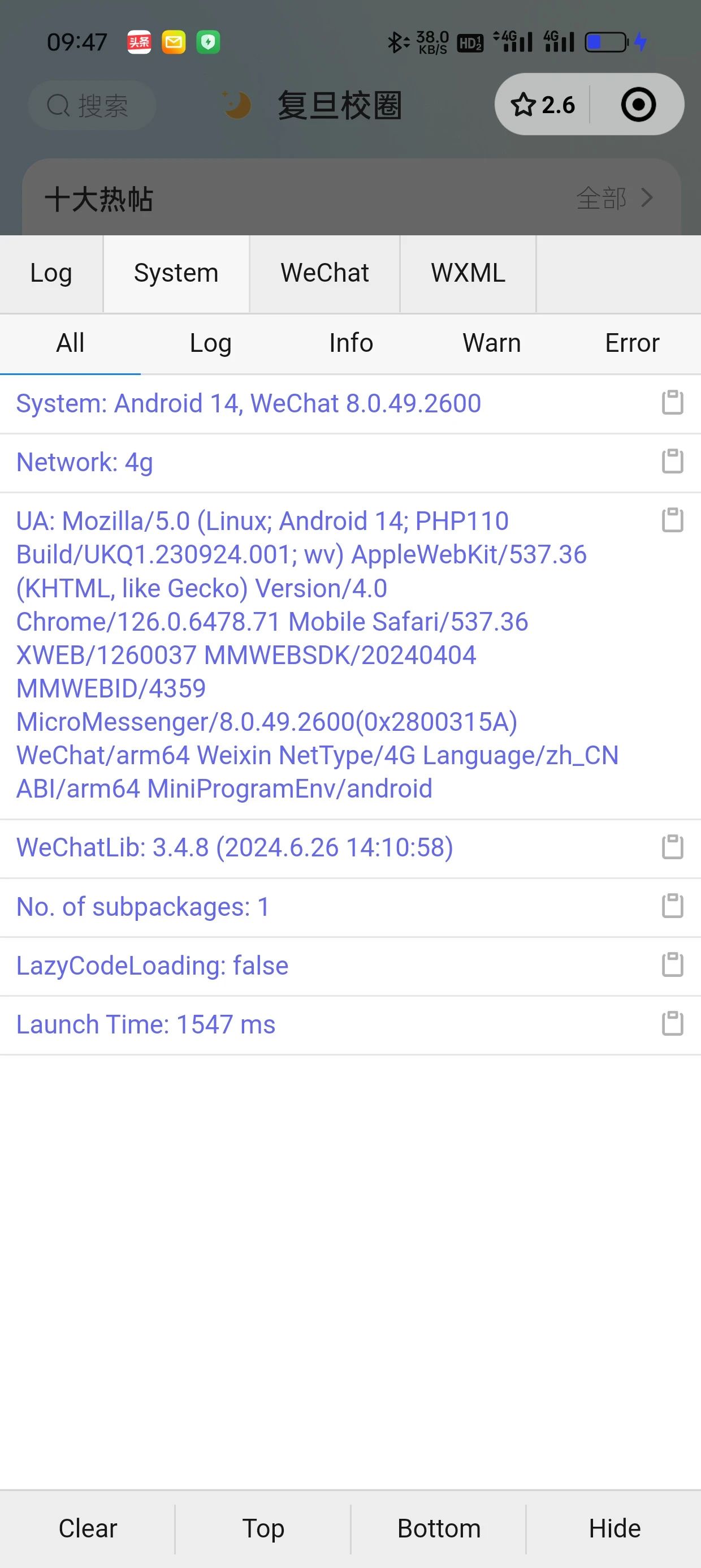Image resolution: width=701 pixels, height=1568 pixels.
Task: Copy the Network 4g log entry
Action: pos(672,462)
